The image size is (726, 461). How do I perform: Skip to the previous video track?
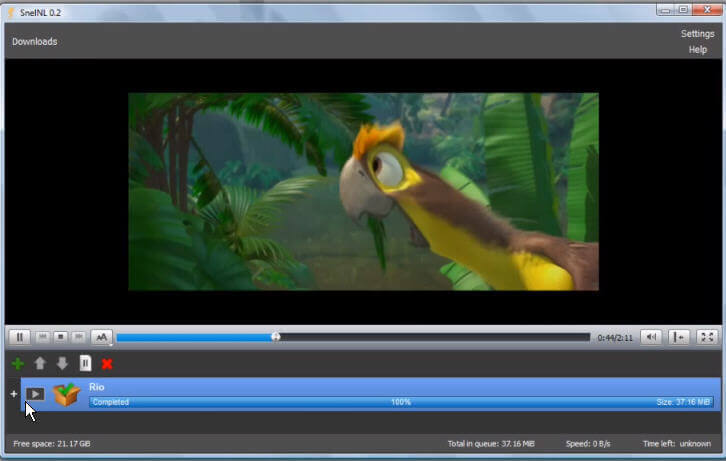(x=43, y=337)
